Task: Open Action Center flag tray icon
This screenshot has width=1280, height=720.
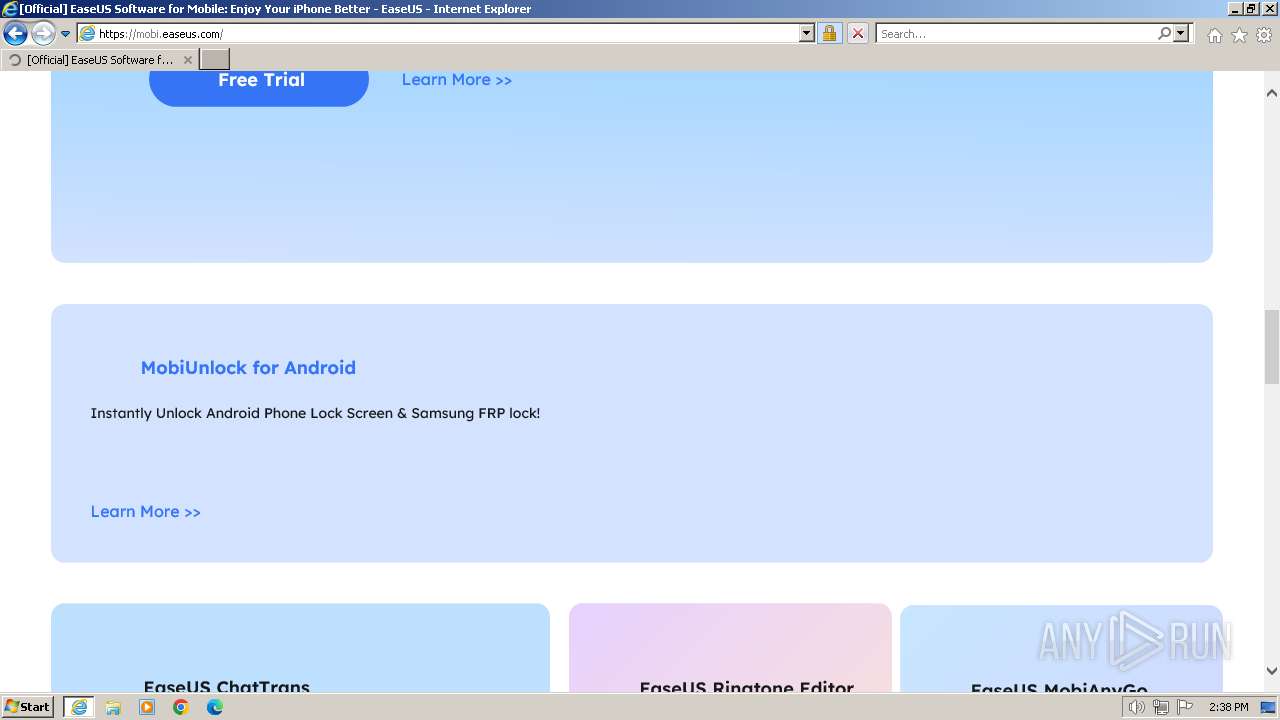Action: point(1185,707)
